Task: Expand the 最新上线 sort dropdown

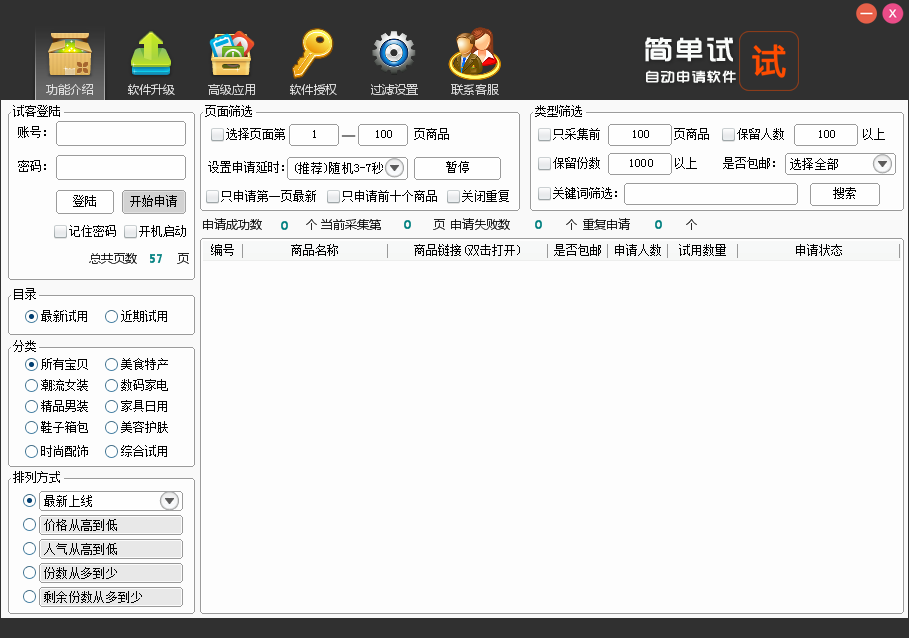Action: [x=170, y=501]
